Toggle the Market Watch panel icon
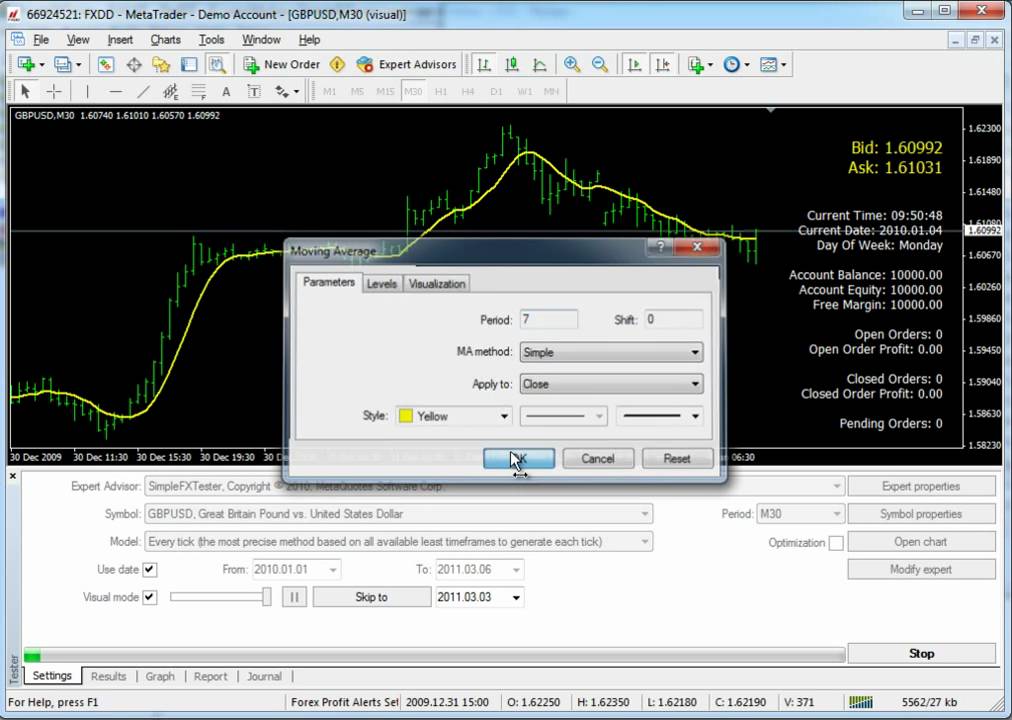The height and width of the screenshot is (720, 1012). [x=106, y=65]
